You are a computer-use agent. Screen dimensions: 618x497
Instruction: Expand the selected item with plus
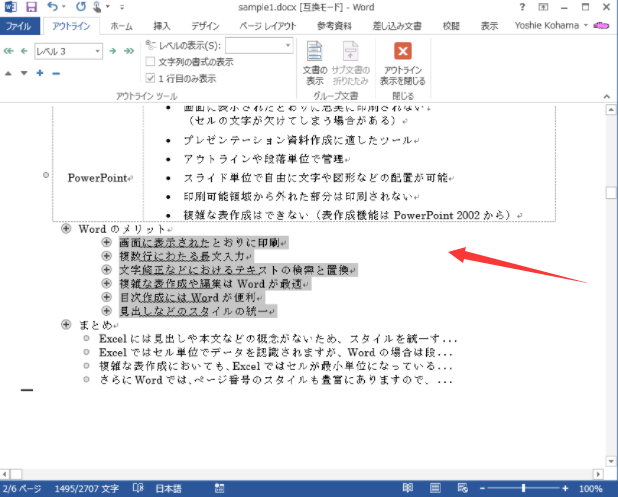40,73
